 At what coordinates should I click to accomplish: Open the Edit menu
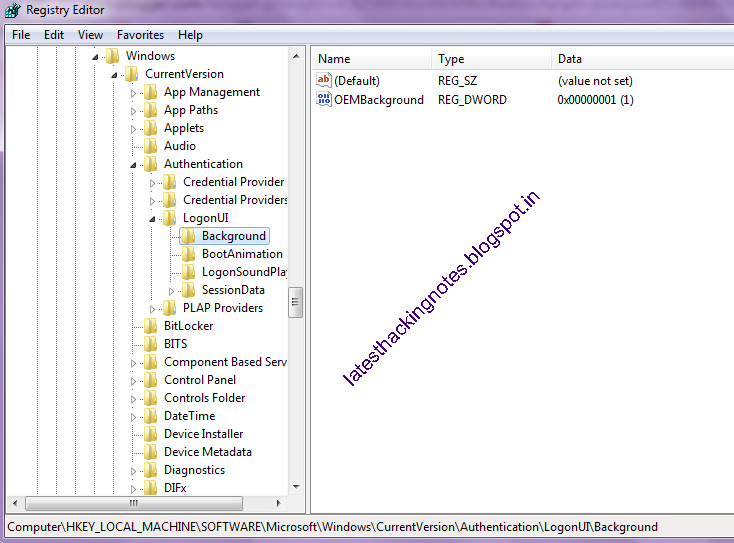(54, 35)
